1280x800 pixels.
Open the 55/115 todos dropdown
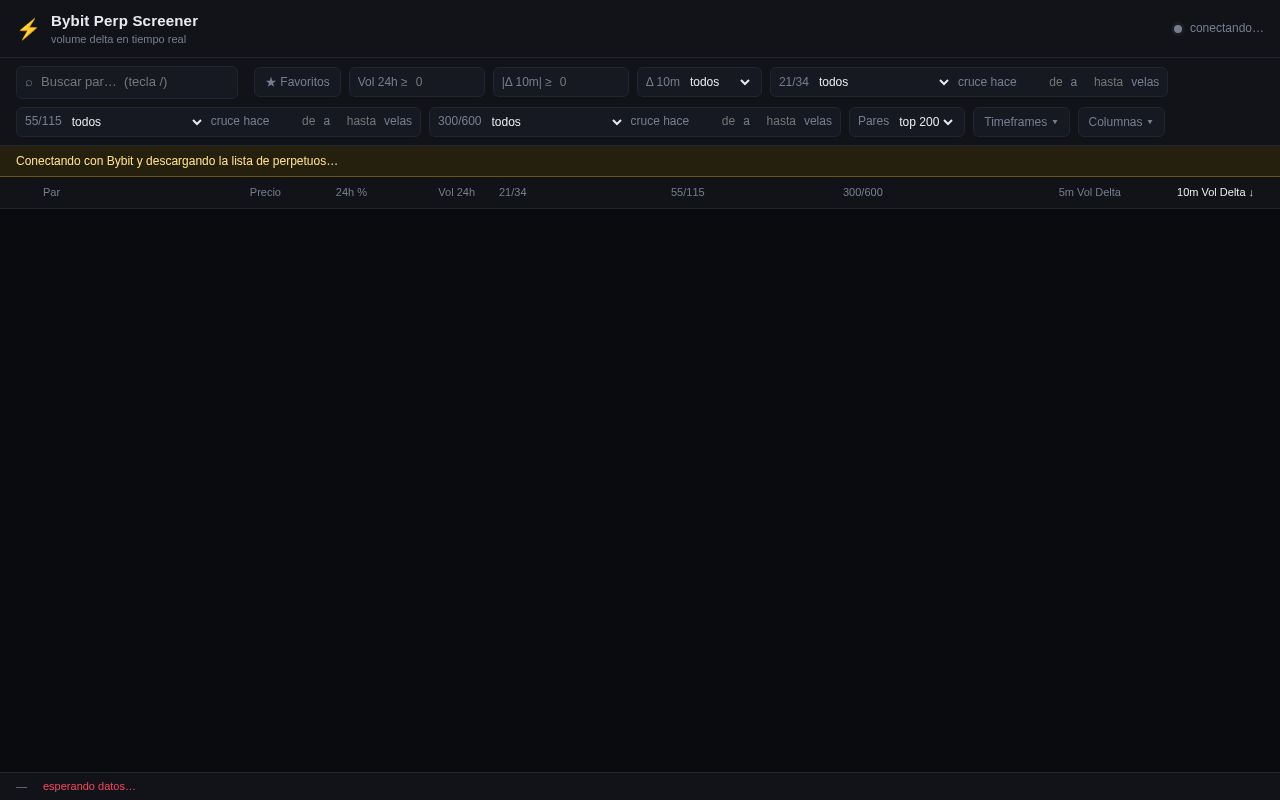point(136,122)
